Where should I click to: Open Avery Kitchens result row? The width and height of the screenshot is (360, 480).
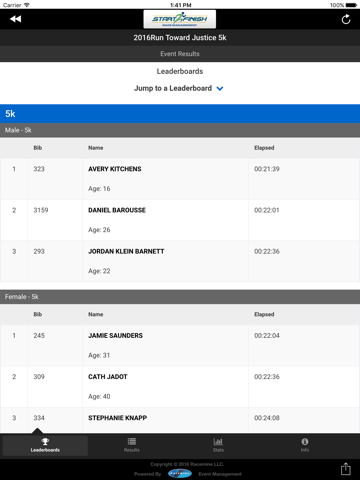point(180,179)
